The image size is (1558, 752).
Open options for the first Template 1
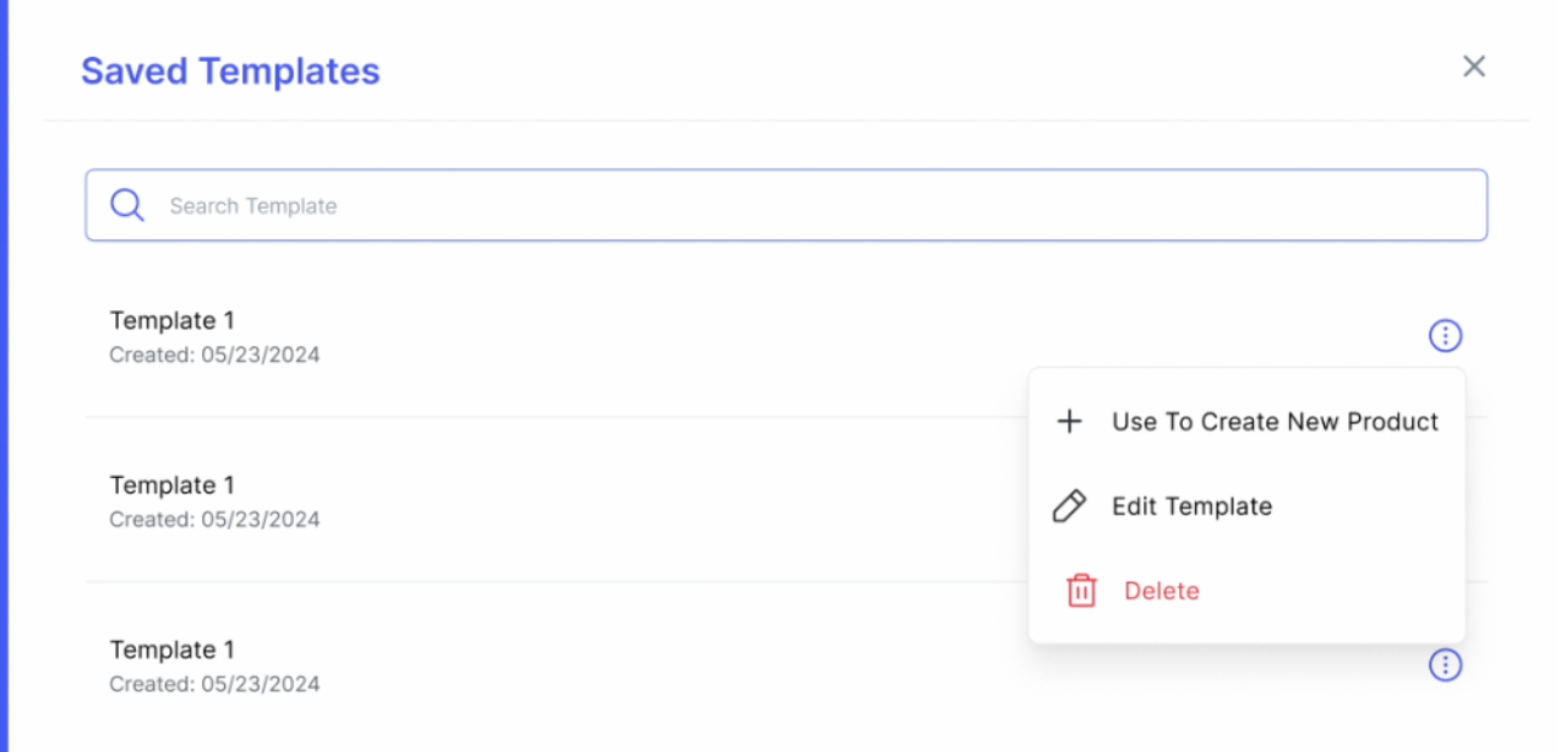[x=1445, y=336]
